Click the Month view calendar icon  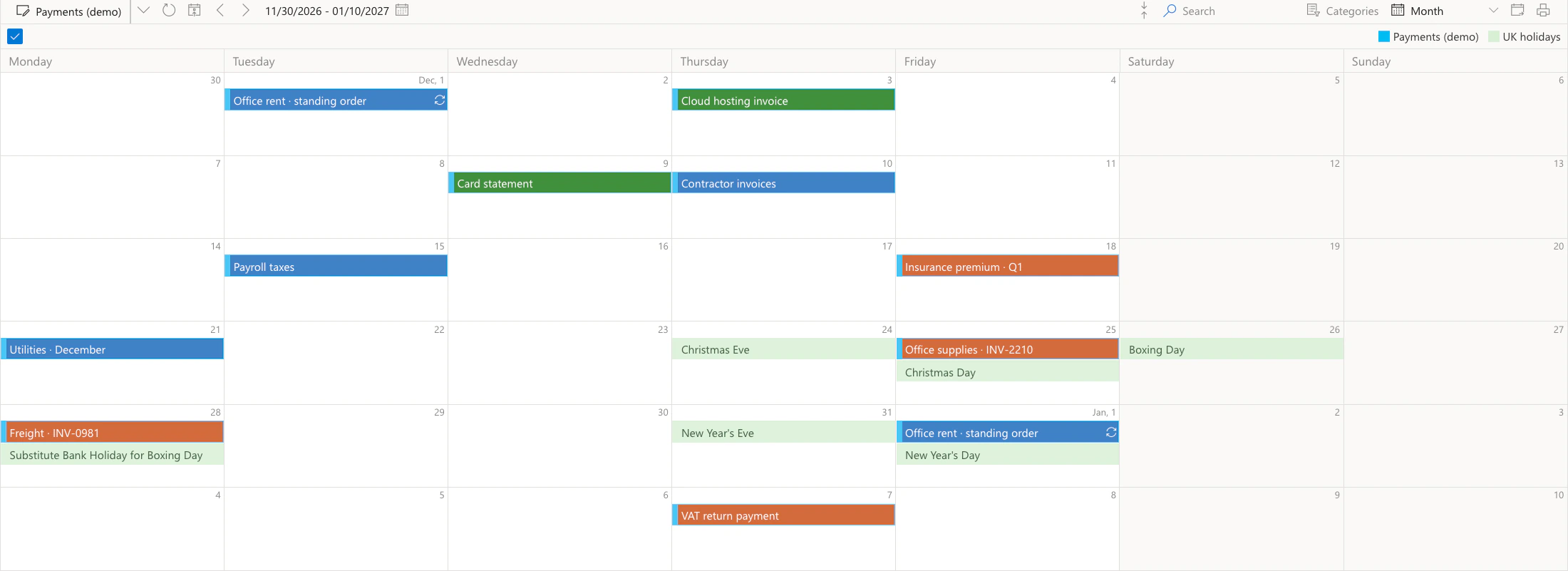pyautogui.click(x=1398, y=11)
